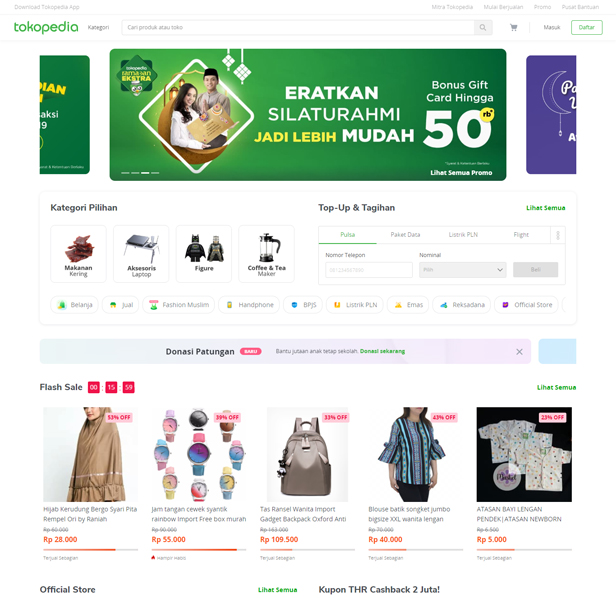This screenshot has height=598, width=616.
Task: Select the third carousel slide indicator
Action: coord(145,173)
